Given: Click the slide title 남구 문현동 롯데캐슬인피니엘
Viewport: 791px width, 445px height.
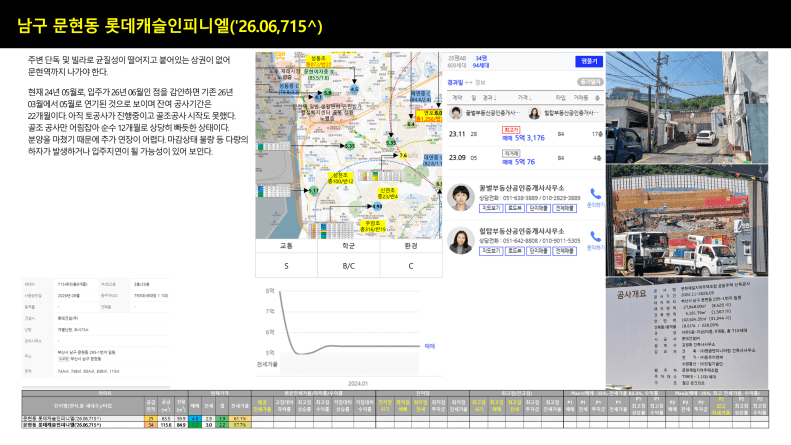Looking at the screenshot, I should 170,26.
